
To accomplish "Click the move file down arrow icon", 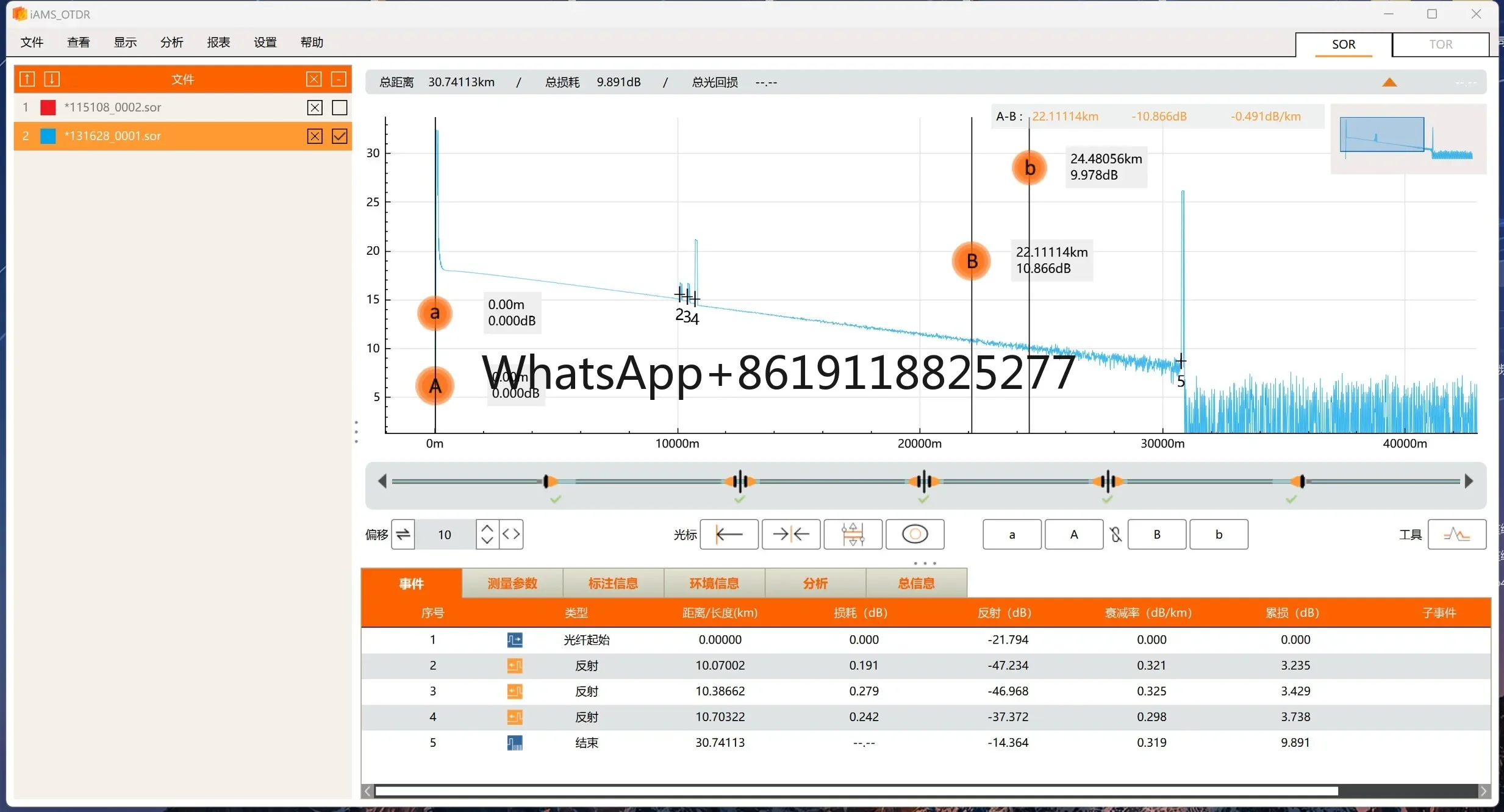I will coord(52,79).
